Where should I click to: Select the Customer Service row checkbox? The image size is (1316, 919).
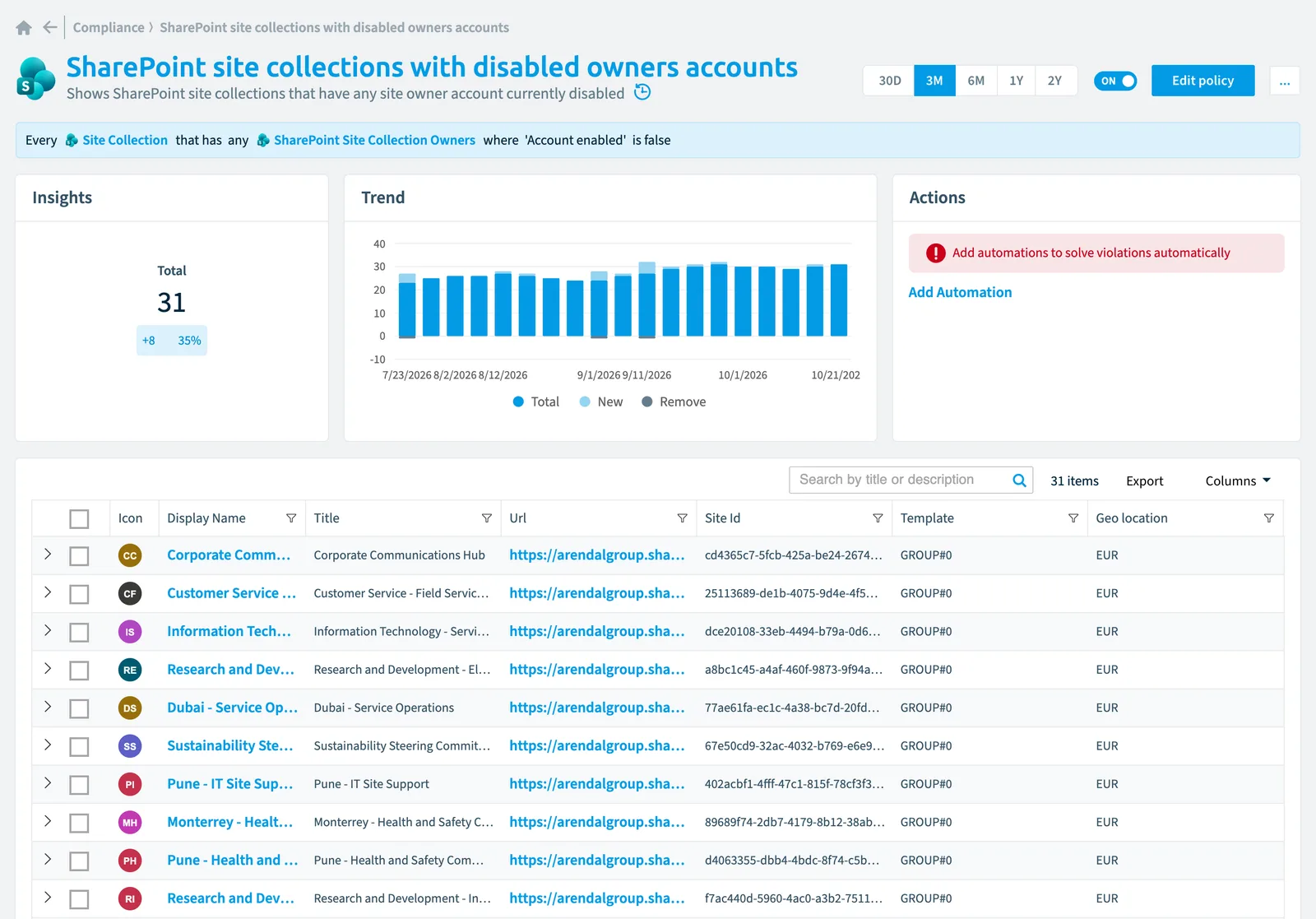[x=79, y=594]
